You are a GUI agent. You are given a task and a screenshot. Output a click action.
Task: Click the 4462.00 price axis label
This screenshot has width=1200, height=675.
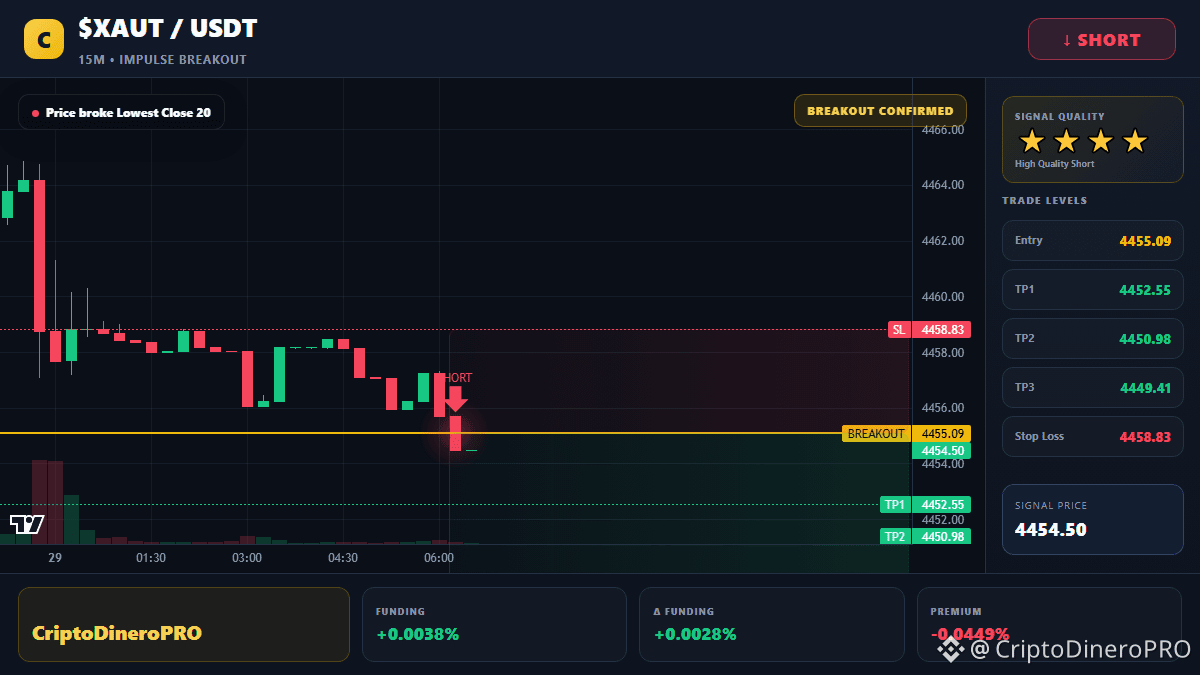(943, 241)
